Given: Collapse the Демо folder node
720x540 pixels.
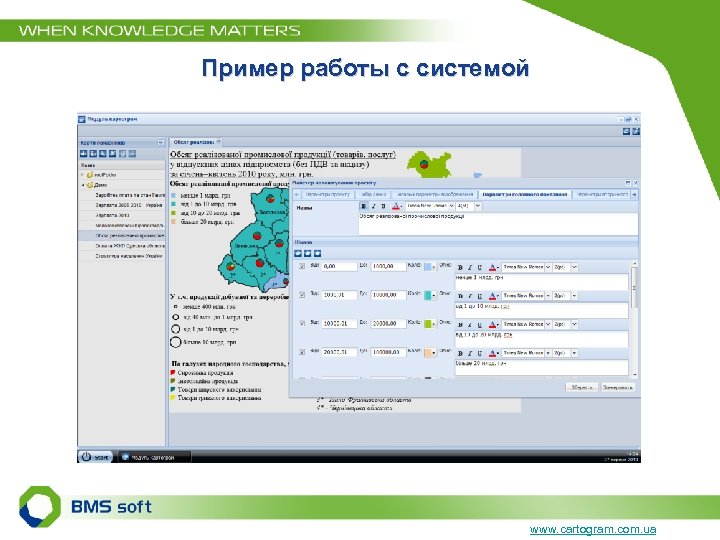Looking at the screenshot, I should (83, 185).
